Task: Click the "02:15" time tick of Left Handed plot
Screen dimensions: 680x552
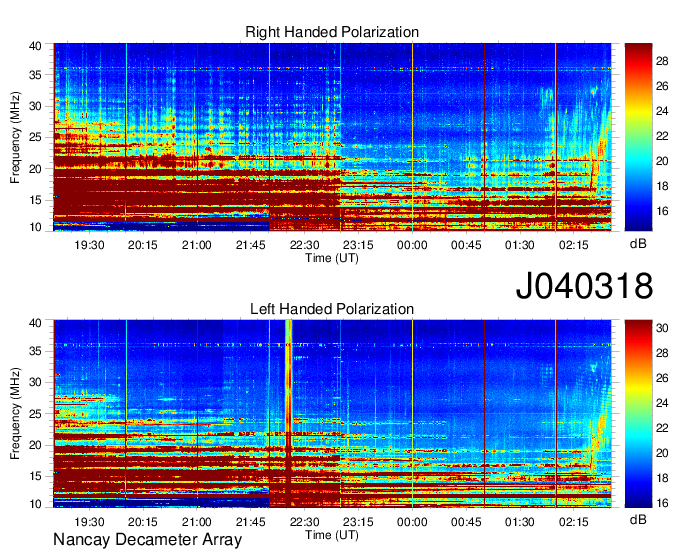Action: [x=574, y=522]
